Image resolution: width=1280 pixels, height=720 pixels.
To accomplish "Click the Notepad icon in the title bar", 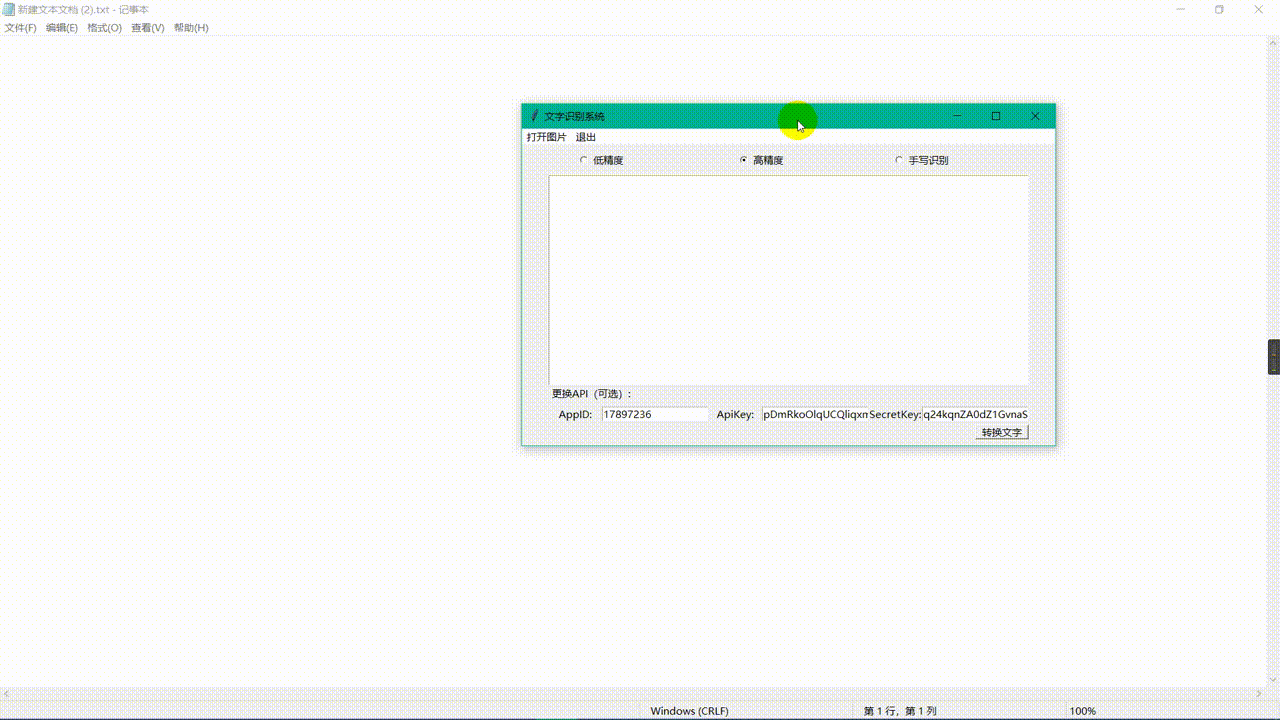I will [9, 9].
